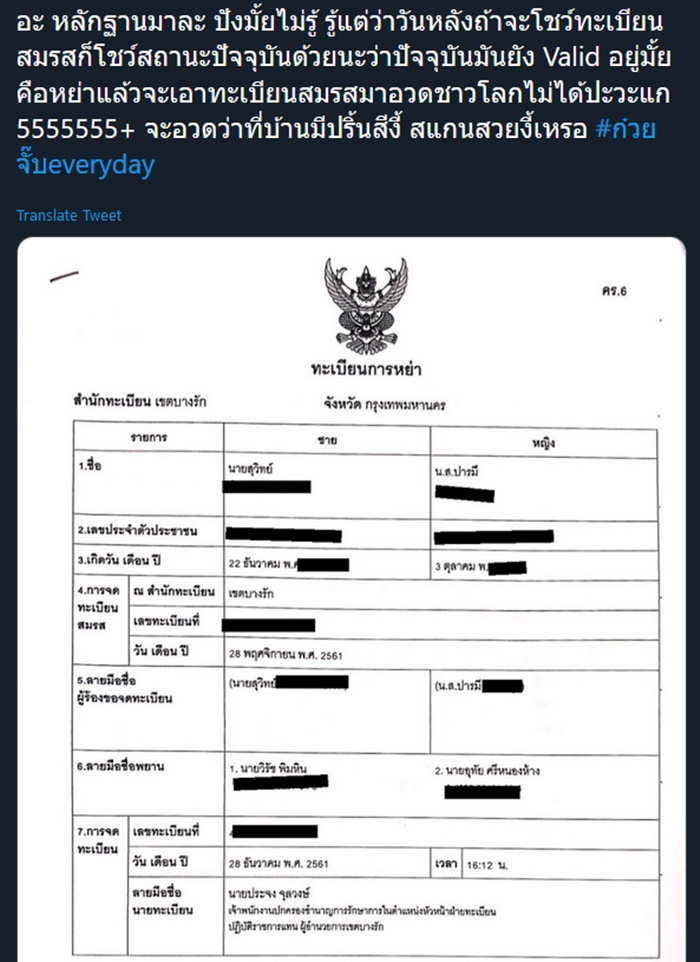Click the Translate Tweet link
700x962 pixels.
coord(69,215)
